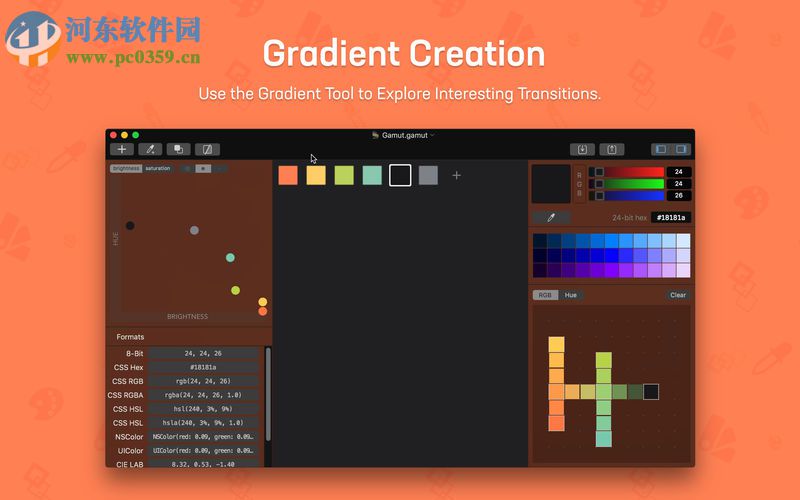
Task: Click the 8-Bit format value "24, 24, 26"
Action: 203,353
